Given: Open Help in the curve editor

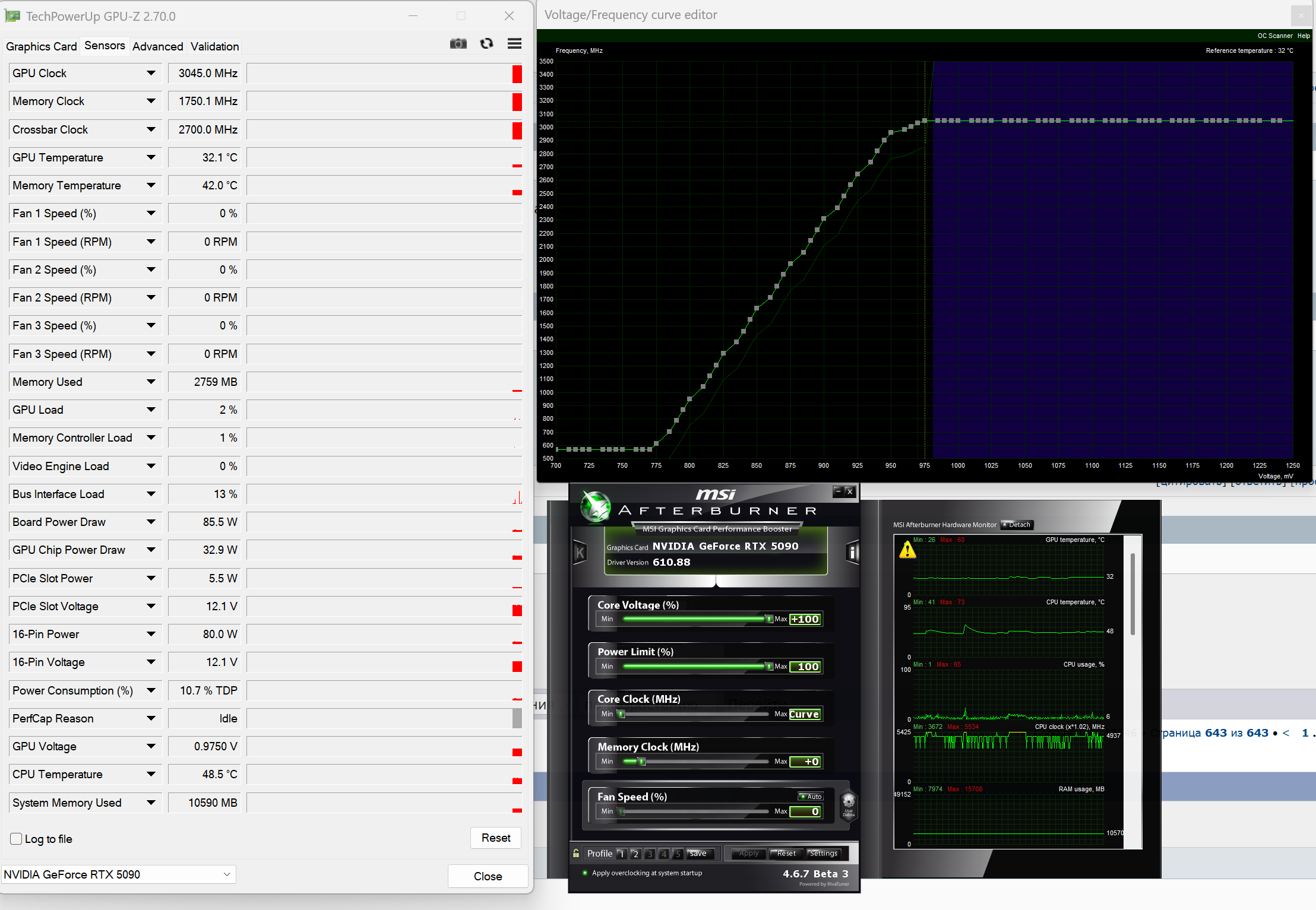Looking at the screenshot, I should click(x=1304, y=36).
